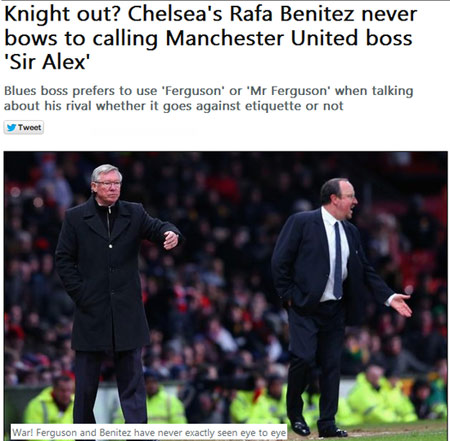Viewport: 450px width, 441px height.
Task: Click the Tweet button label
Action: tap(29, 127)
